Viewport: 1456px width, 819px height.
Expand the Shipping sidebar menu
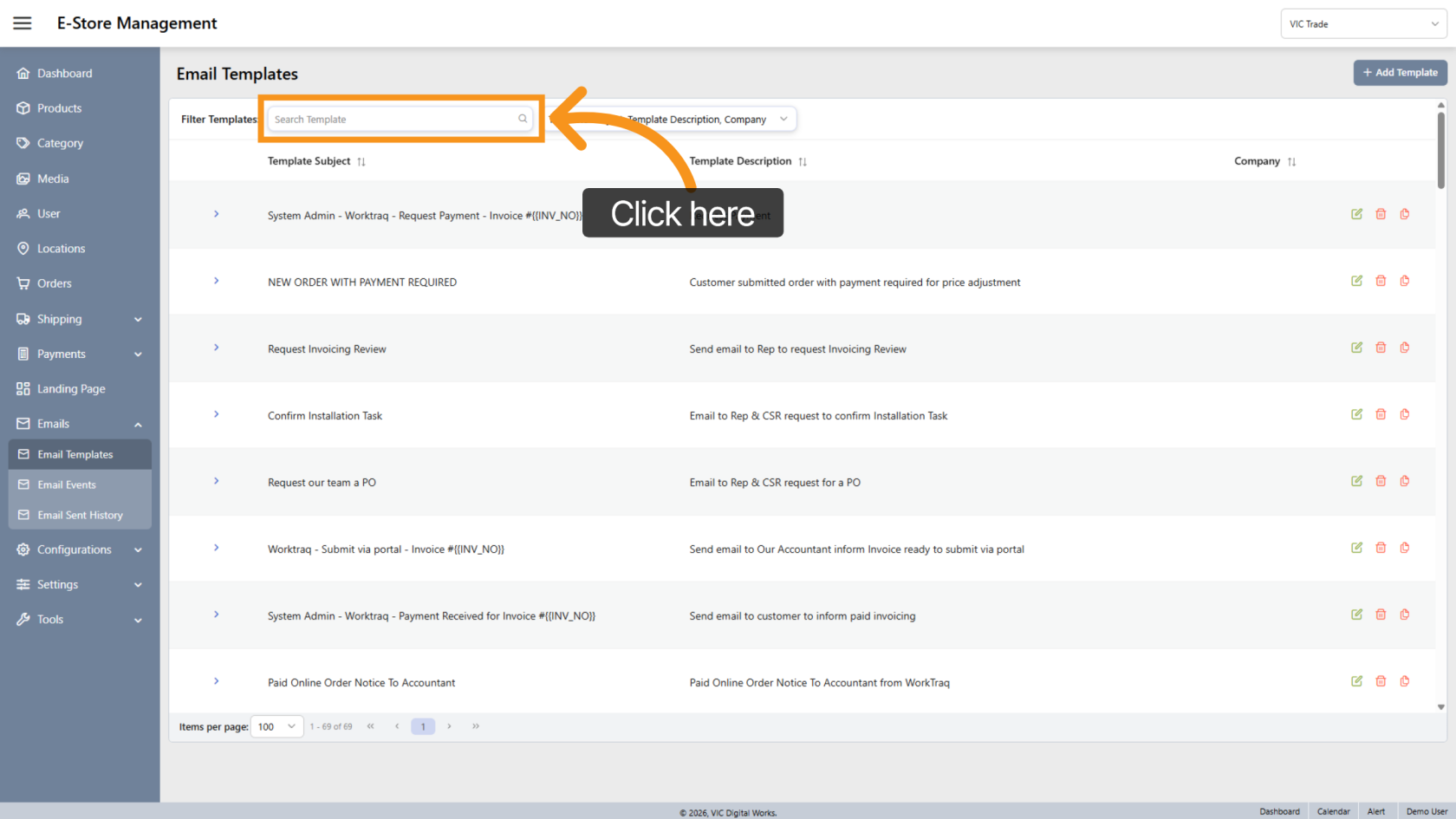79,319
